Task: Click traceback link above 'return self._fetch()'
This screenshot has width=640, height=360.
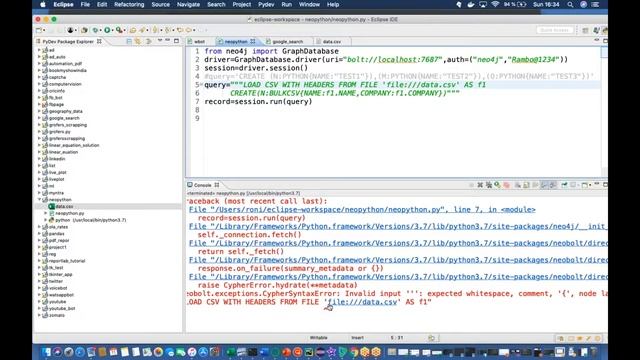Action: coord(398,243)
